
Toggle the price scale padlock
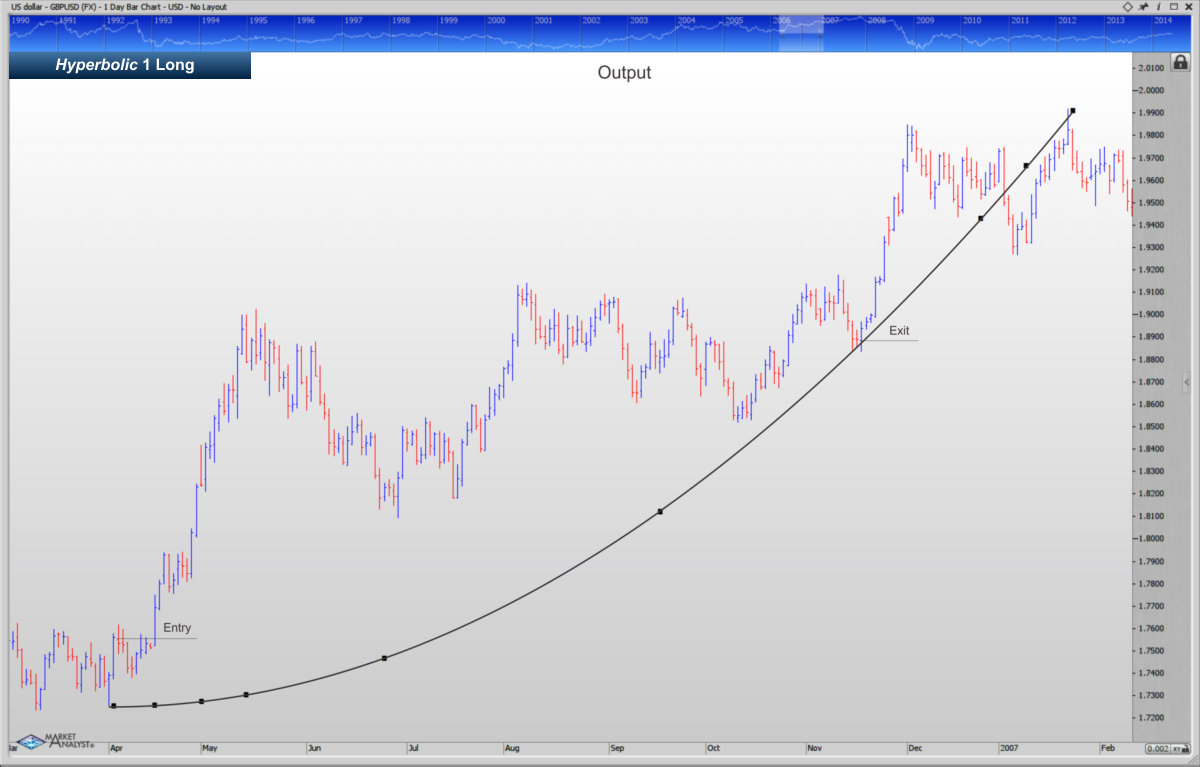[x=1180, y=62]
